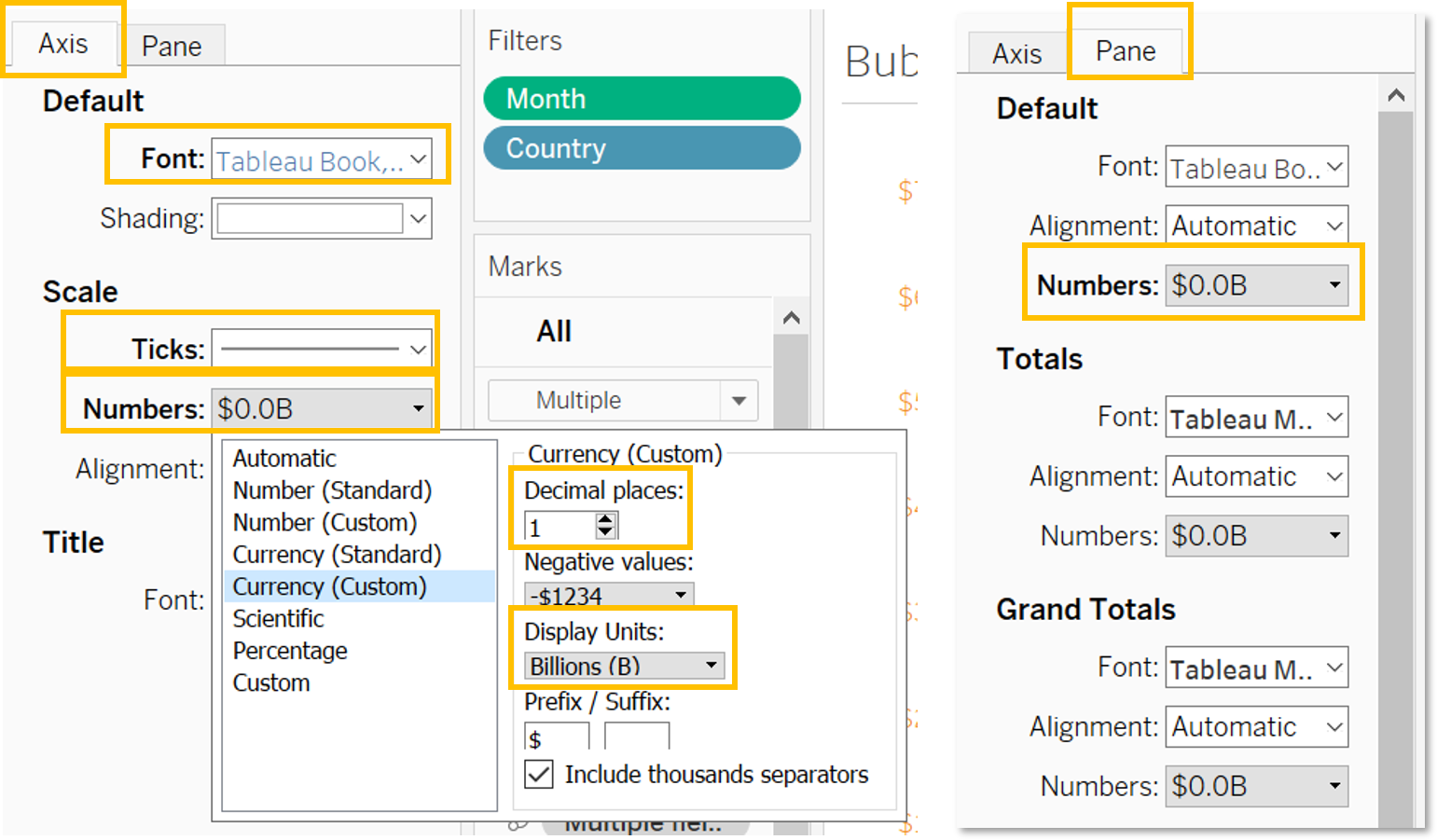Click the Country filter pill

tap(642, 148)
